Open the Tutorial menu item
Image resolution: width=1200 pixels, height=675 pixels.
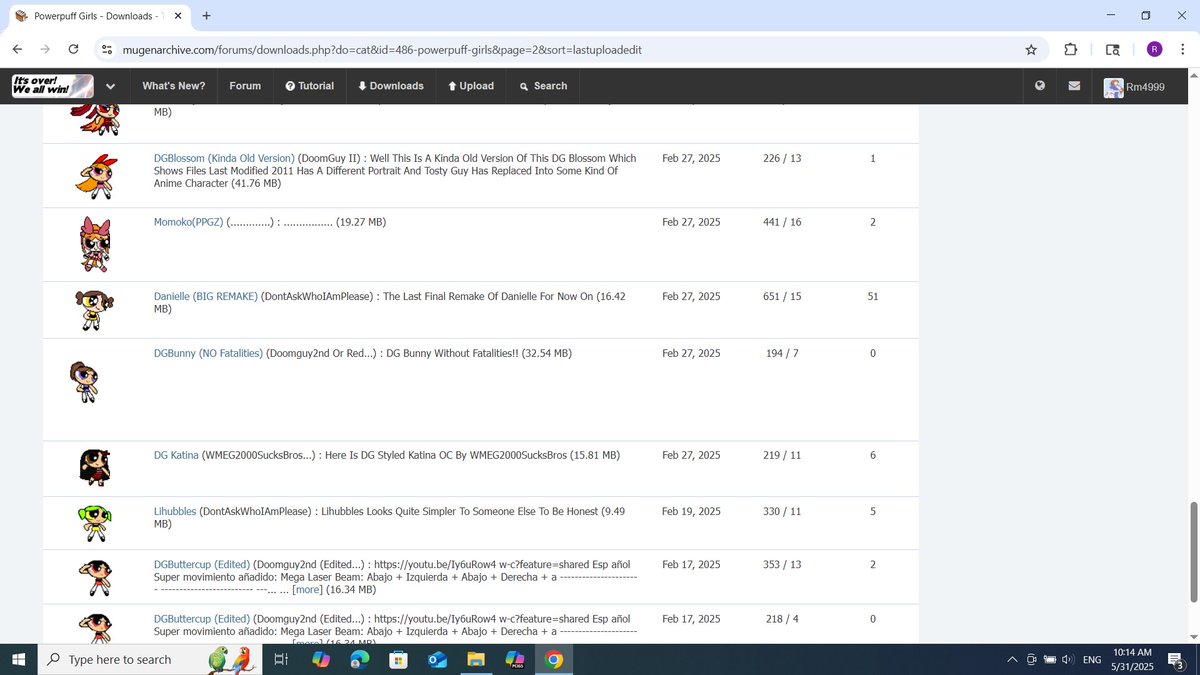pyautogui.click(x=309, y=86)
